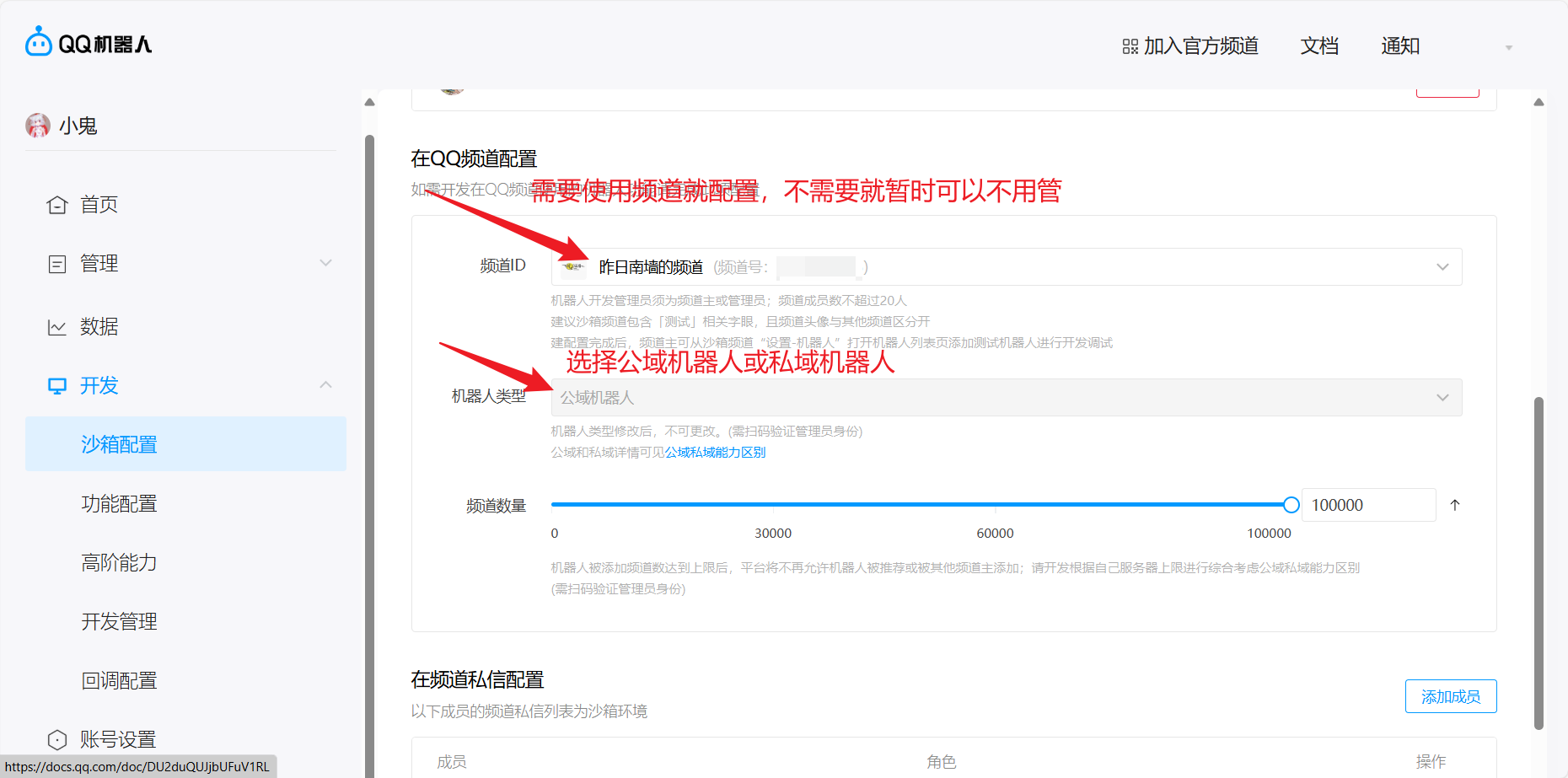
Task: Go to 首页 in sidebar
Action: tap(99, 205)
